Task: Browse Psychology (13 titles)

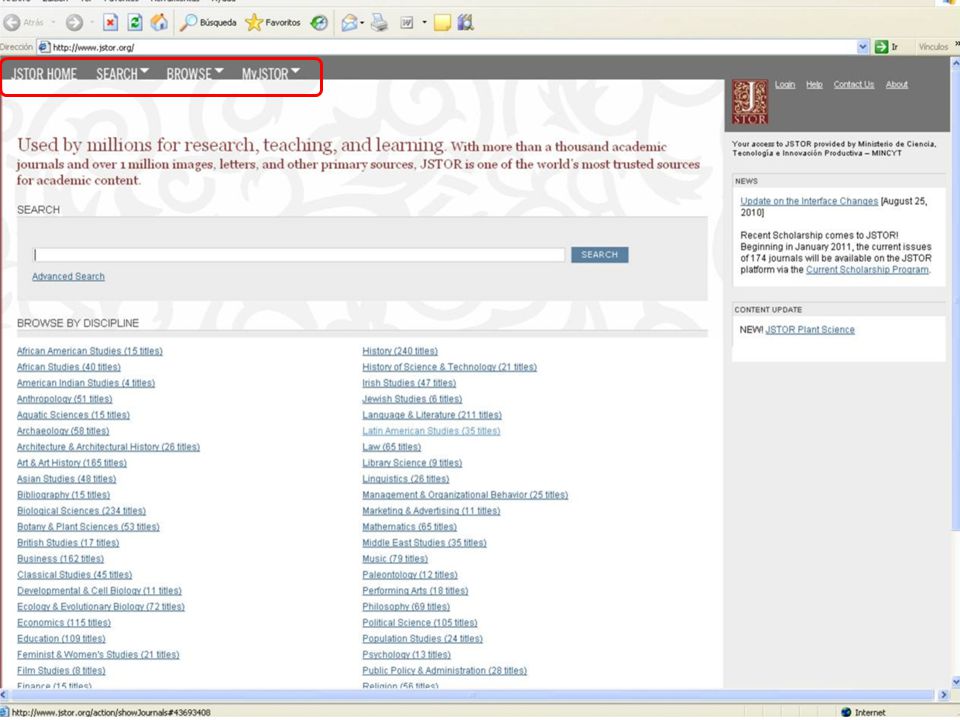Action: point(406,654)
